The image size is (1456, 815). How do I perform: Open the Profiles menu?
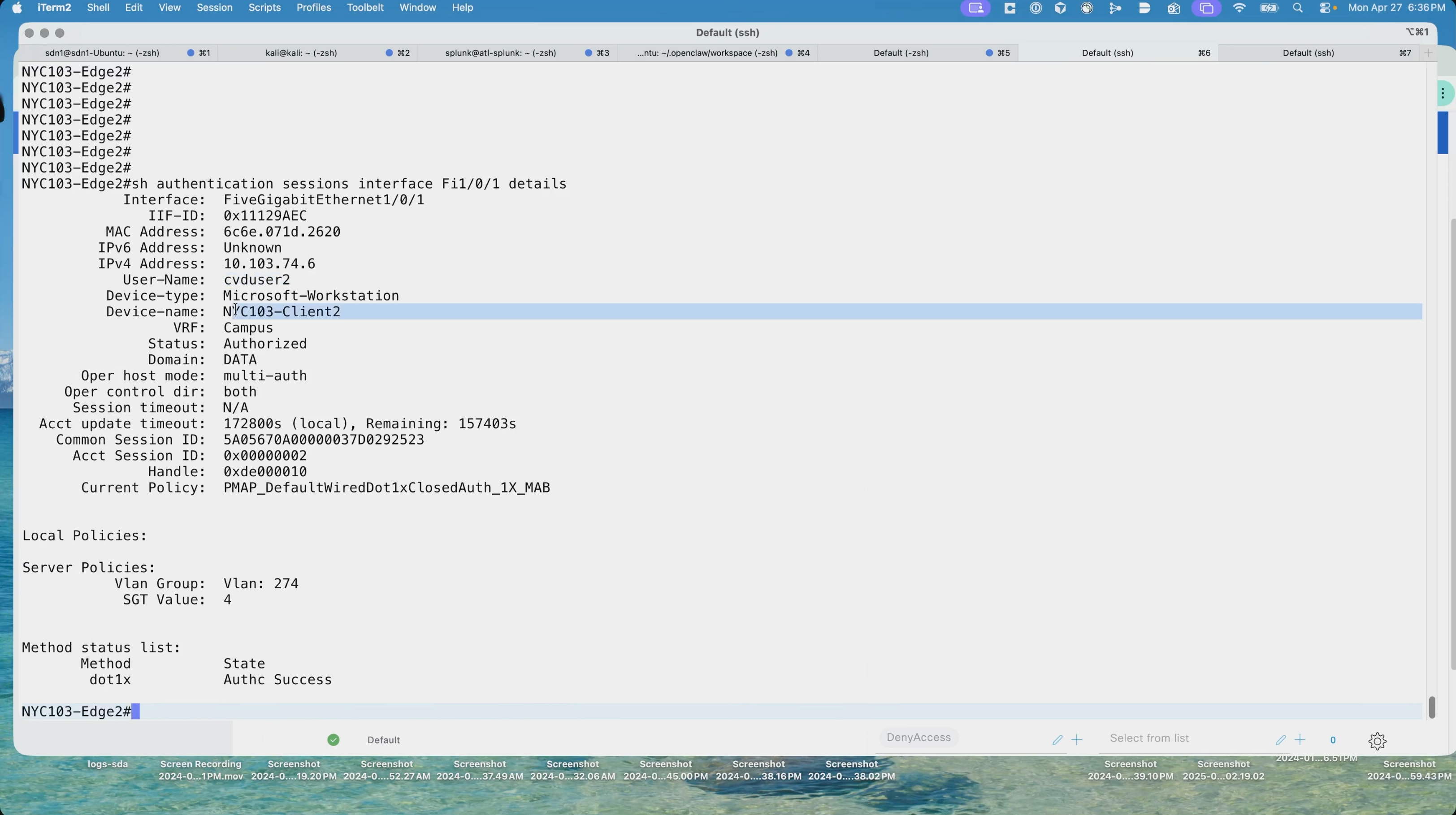point(314,8)
